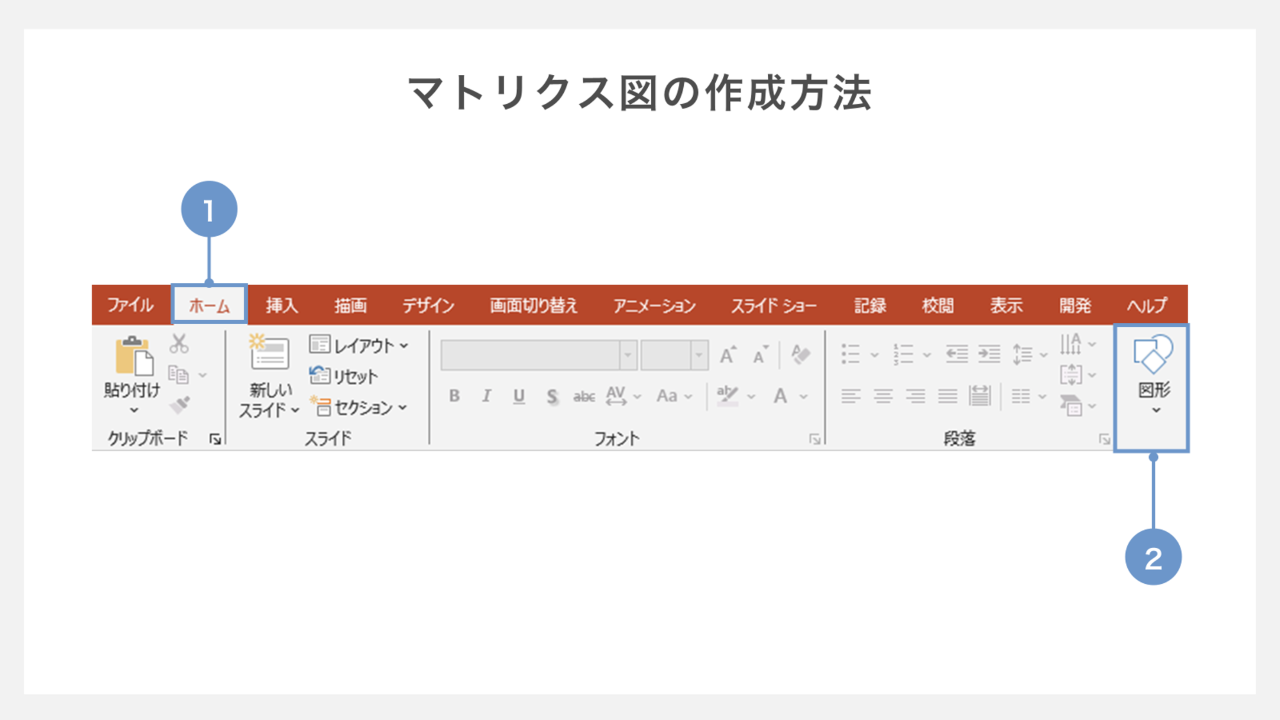Viewport: 1280px width, 720px height.
Task: Toggle Strikethrough formatting
Action: 584,396
